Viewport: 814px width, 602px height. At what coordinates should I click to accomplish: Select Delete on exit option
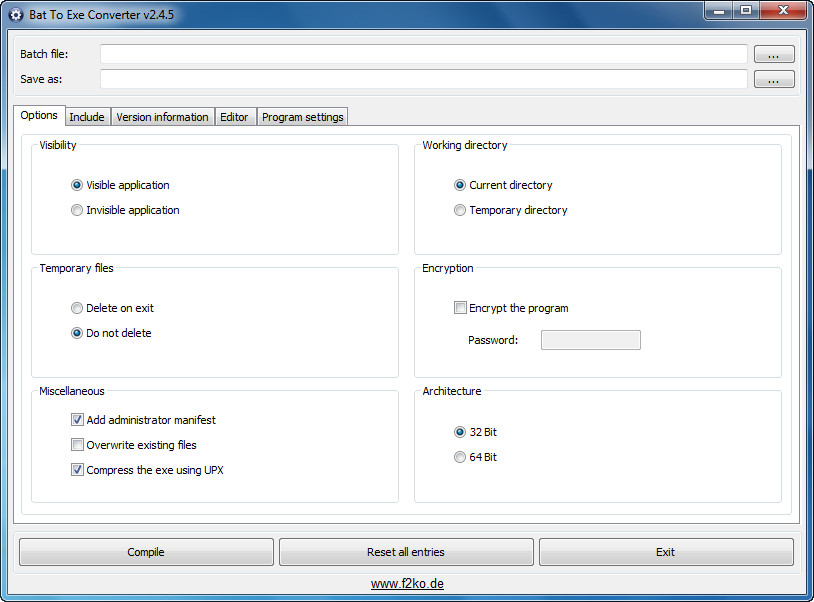point(77,308)
